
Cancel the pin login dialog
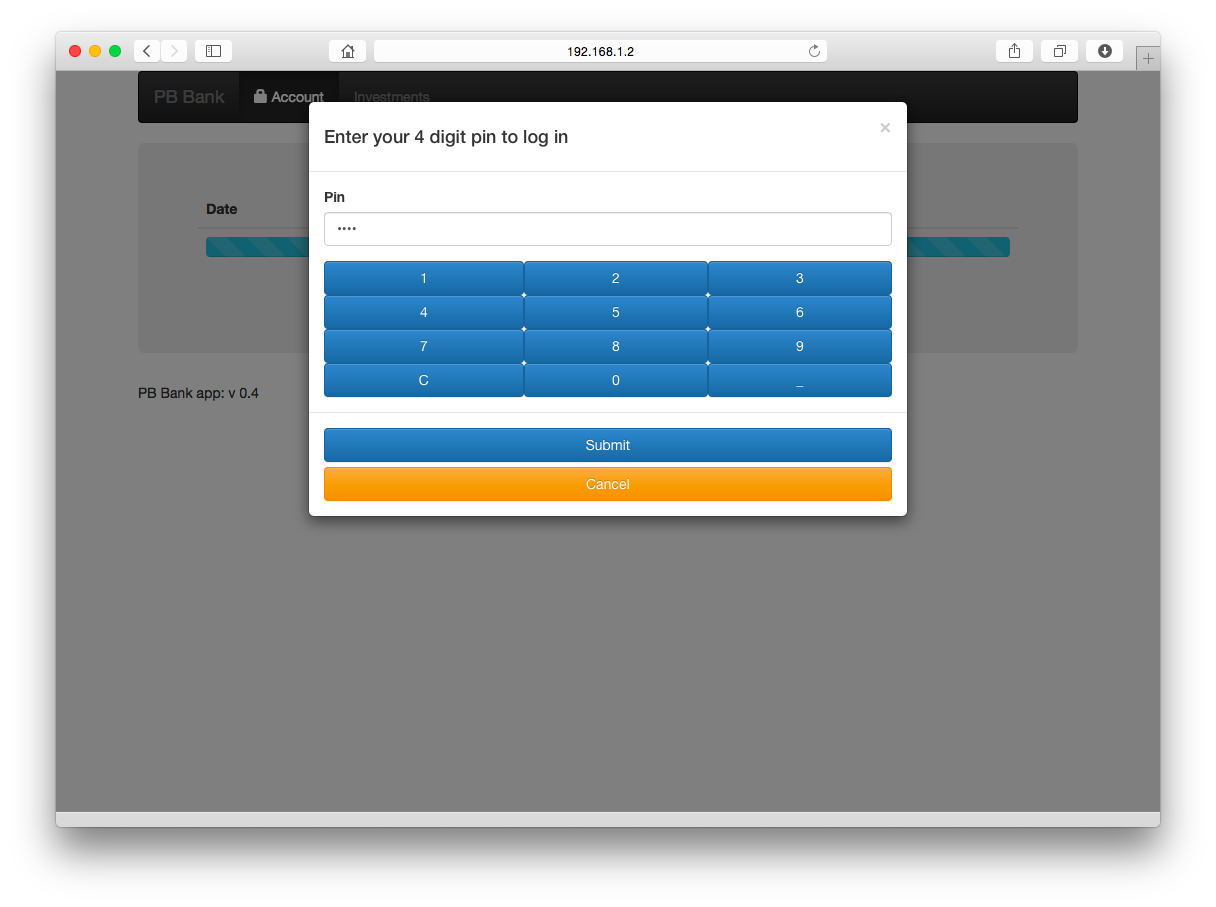click(608, 484)
